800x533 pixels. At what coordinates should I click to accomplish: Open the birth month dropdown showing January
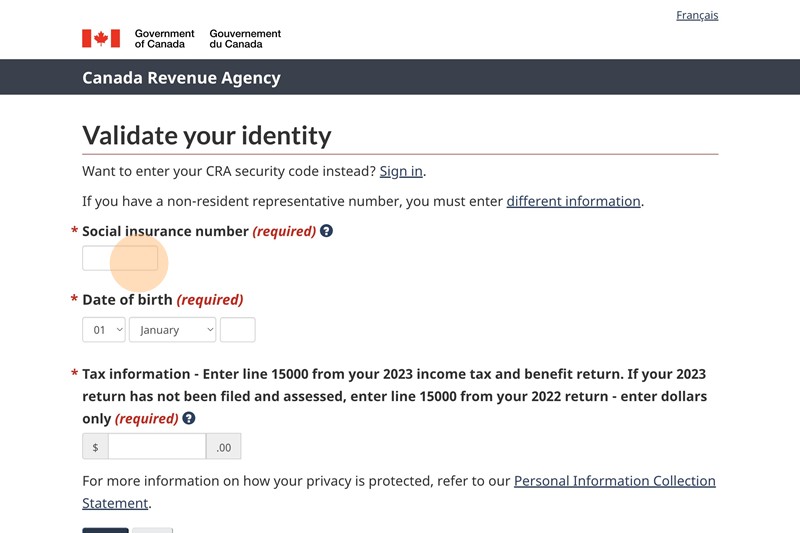click(x=172, y=330)
